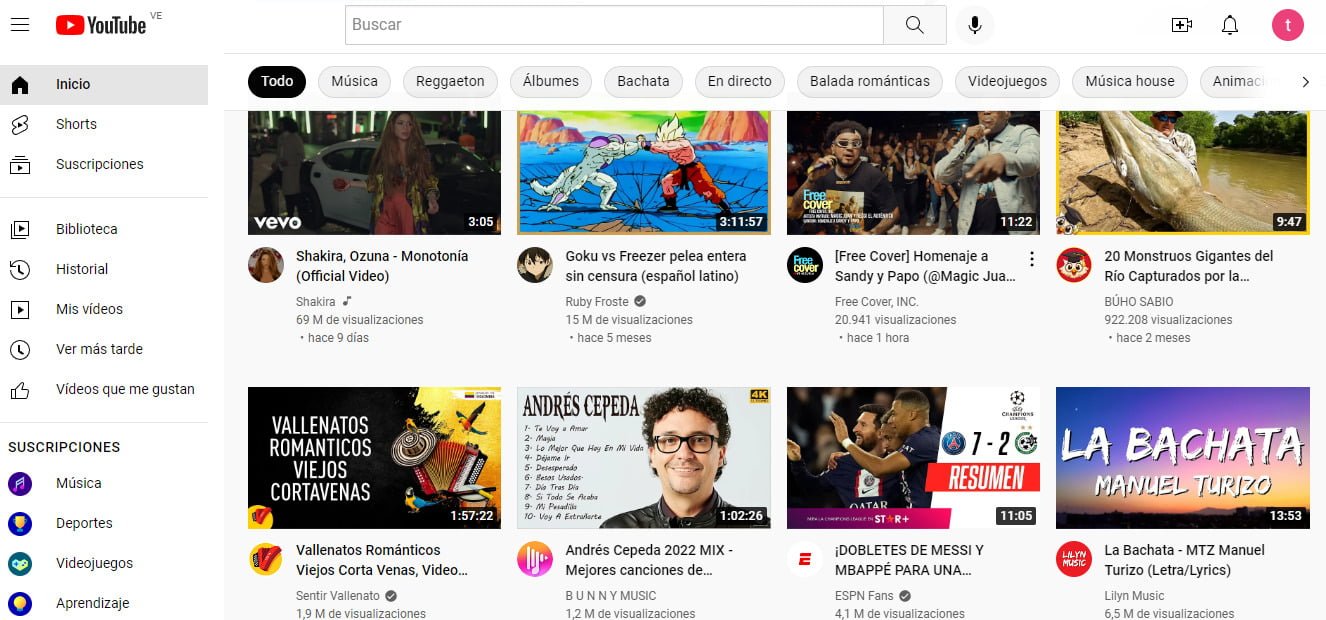Click the Videojuegos gamepad channel icon
The height and width of the screenshot is (620, 1326).
click(20, 563)
